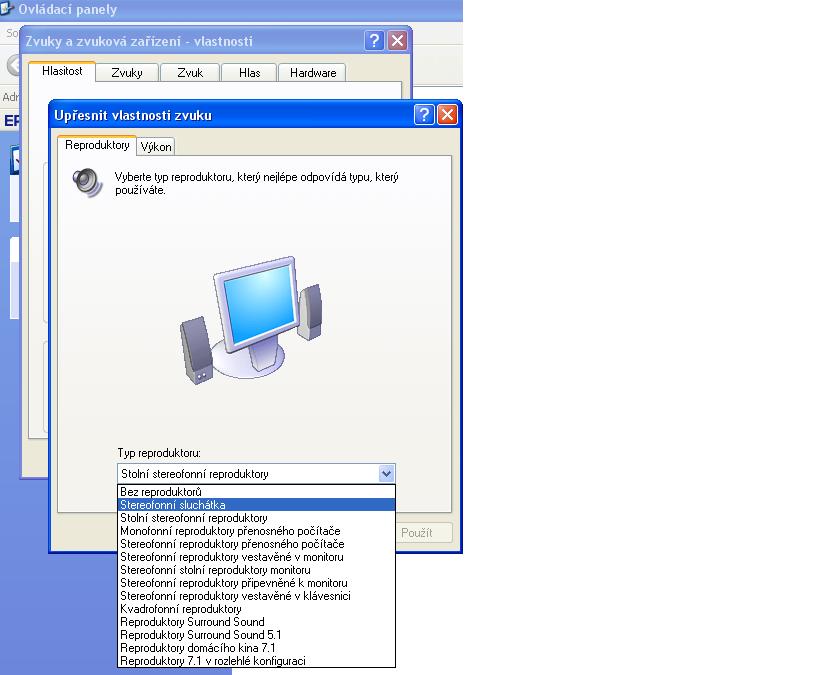This screenshot has width=840, height=675.
Task: Select Bez reproduktorů from speaker type list
Action: (256, 492)
